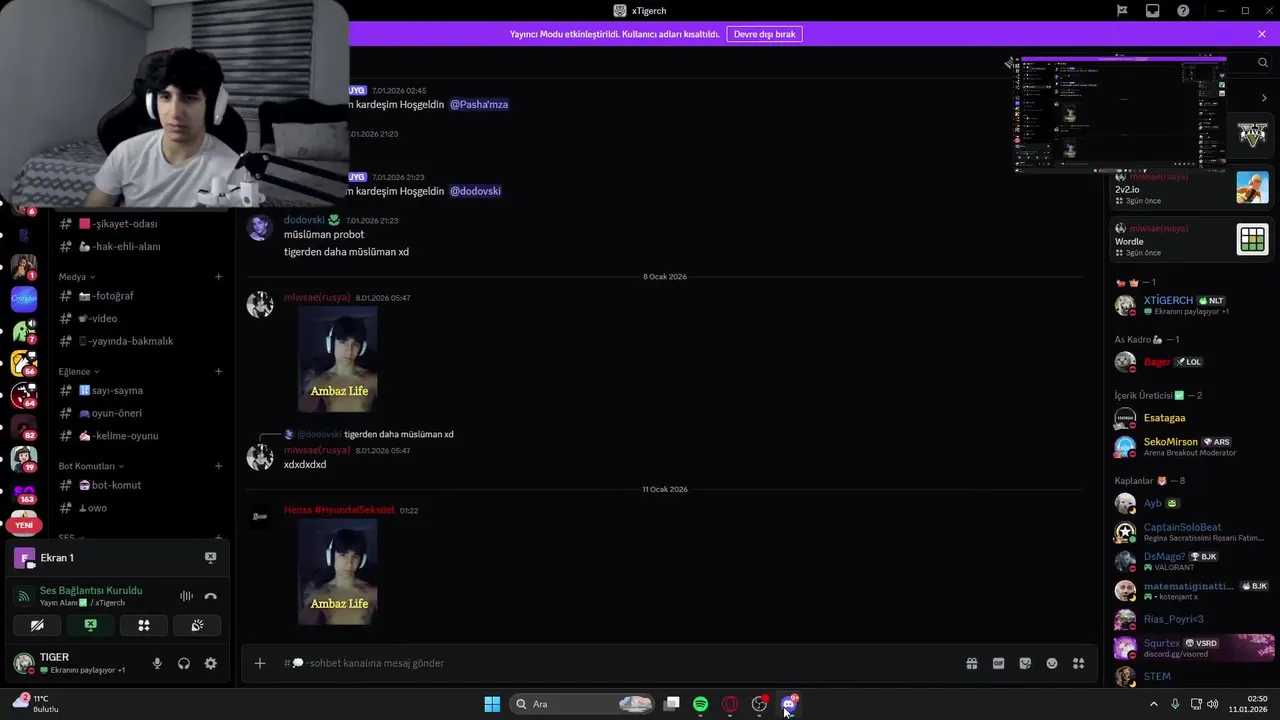The height and width of the screenshot is (720, 1280).
Task: Open CaptainSoloBeat member profile
Action: (x=1190, y=532)
